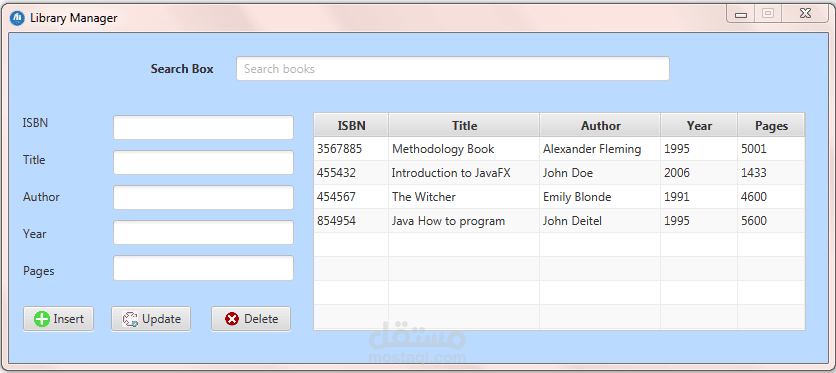Sort table by Year column header
836x373 pixels.
click(699, 125)
